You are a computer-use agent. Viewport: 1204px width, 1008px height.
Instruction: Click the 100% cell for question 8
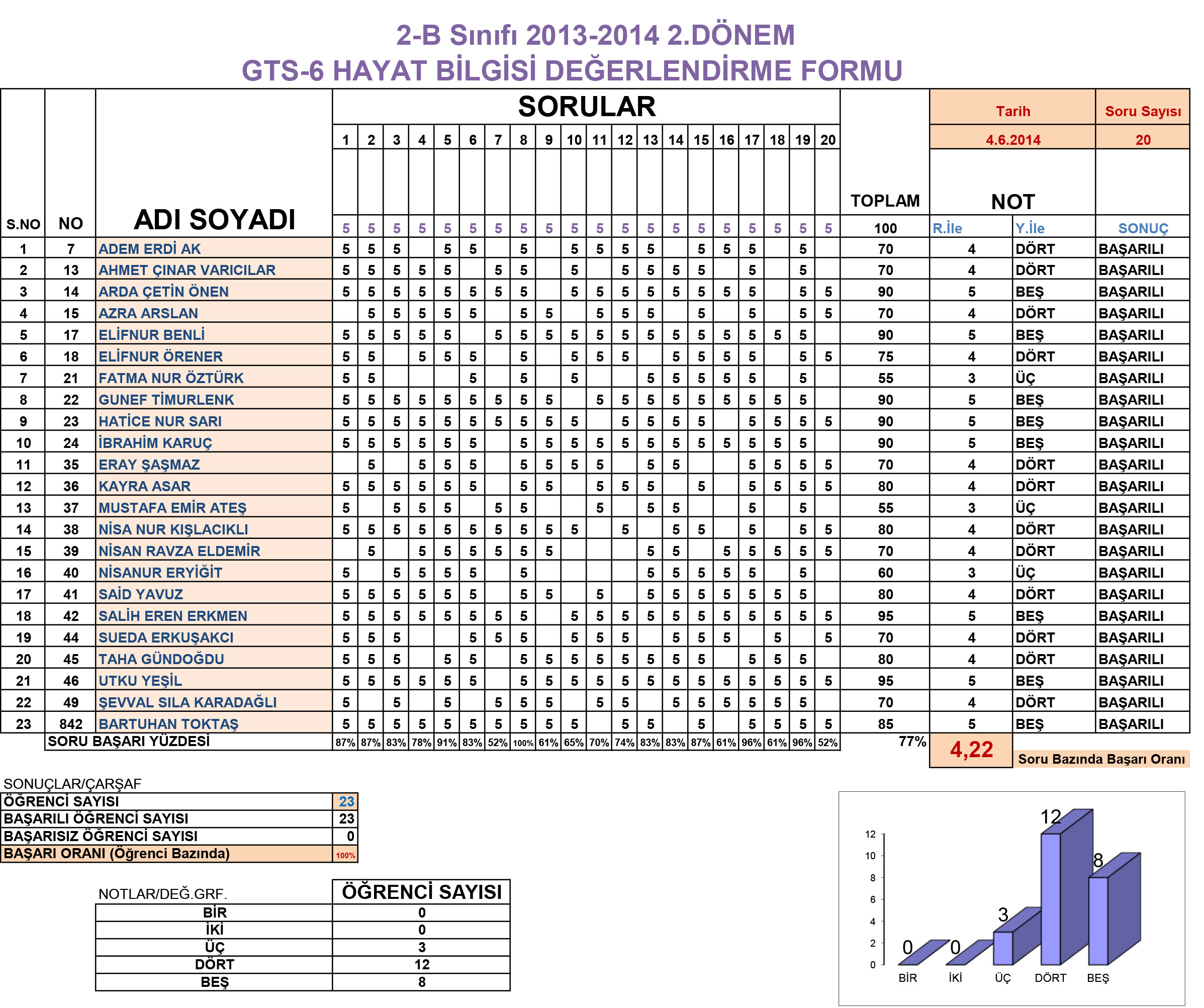tap(523, 743)
